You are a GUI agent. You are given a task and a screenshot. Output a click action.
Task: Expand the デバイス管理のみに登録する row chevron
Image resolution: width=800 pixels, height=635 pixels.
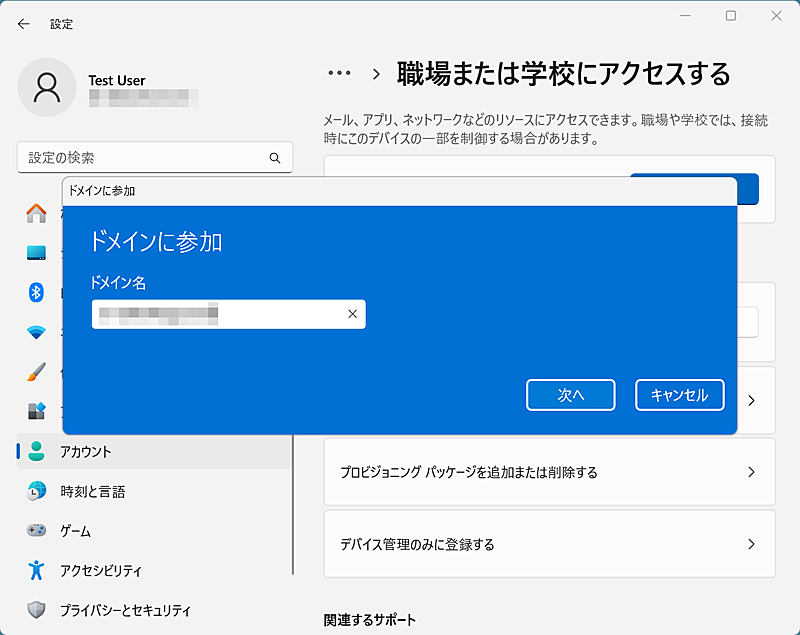pos(751,545)
